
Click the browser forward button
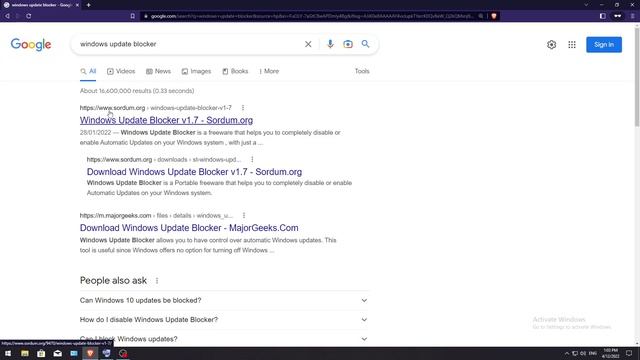18,16
